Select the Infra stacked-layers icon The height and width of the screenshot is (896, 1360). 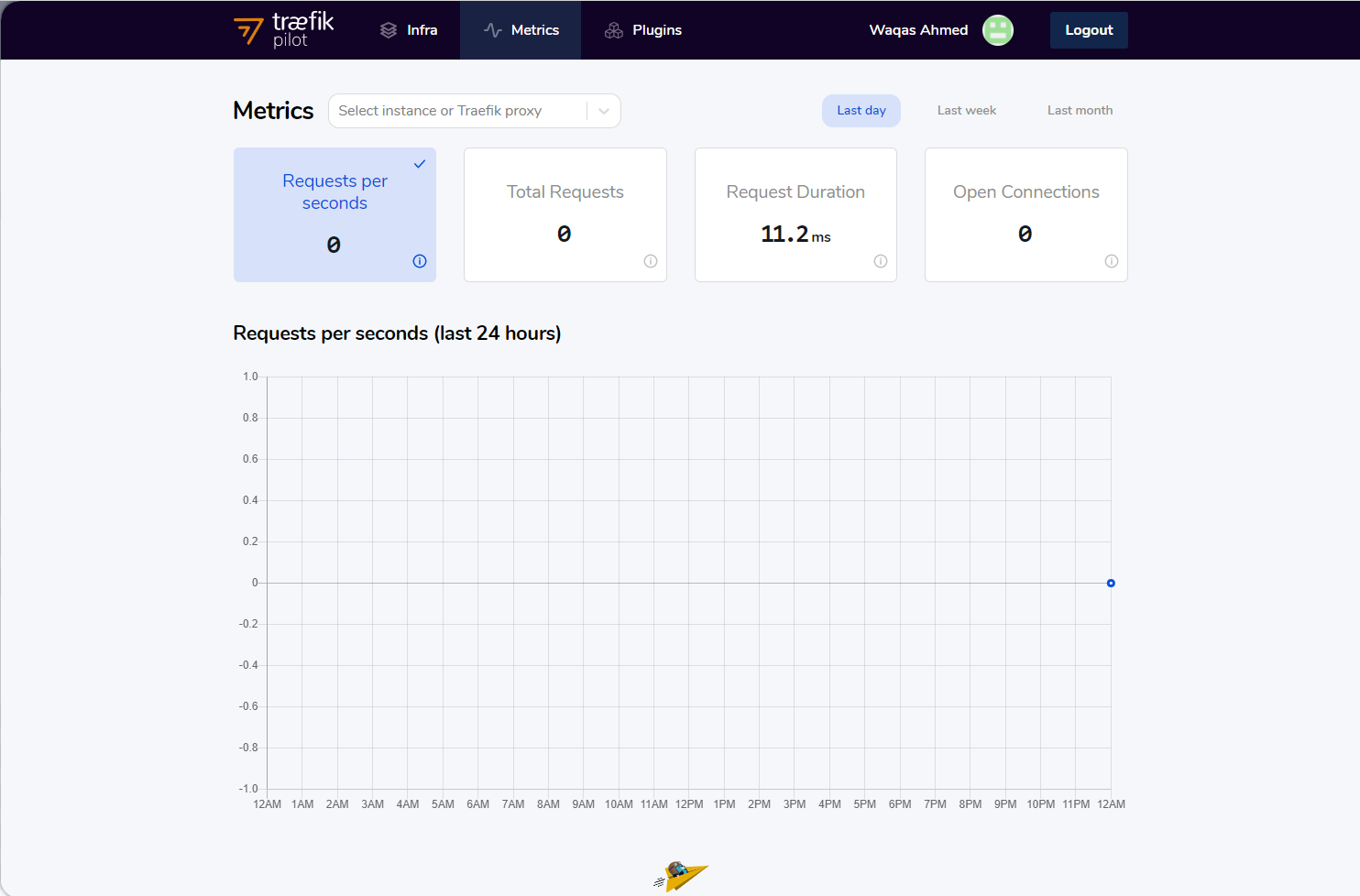click(386, 29)
